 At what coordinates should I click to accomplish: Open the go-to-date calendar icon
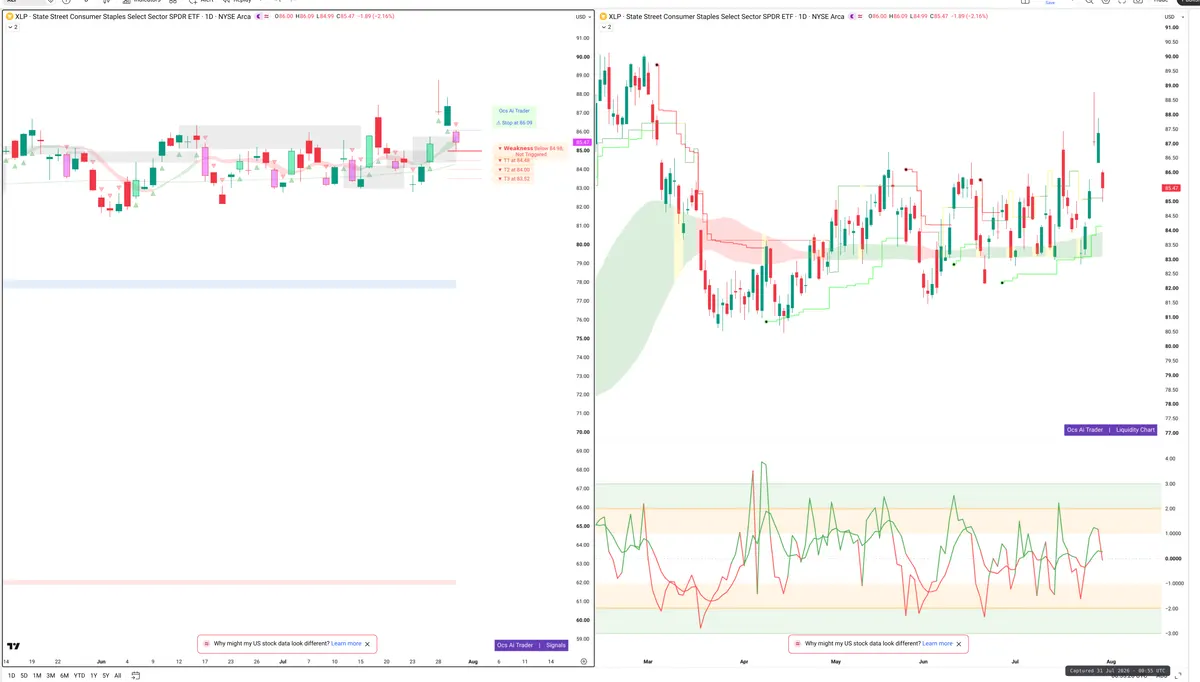pyautogui.click(x=136, y=676)
